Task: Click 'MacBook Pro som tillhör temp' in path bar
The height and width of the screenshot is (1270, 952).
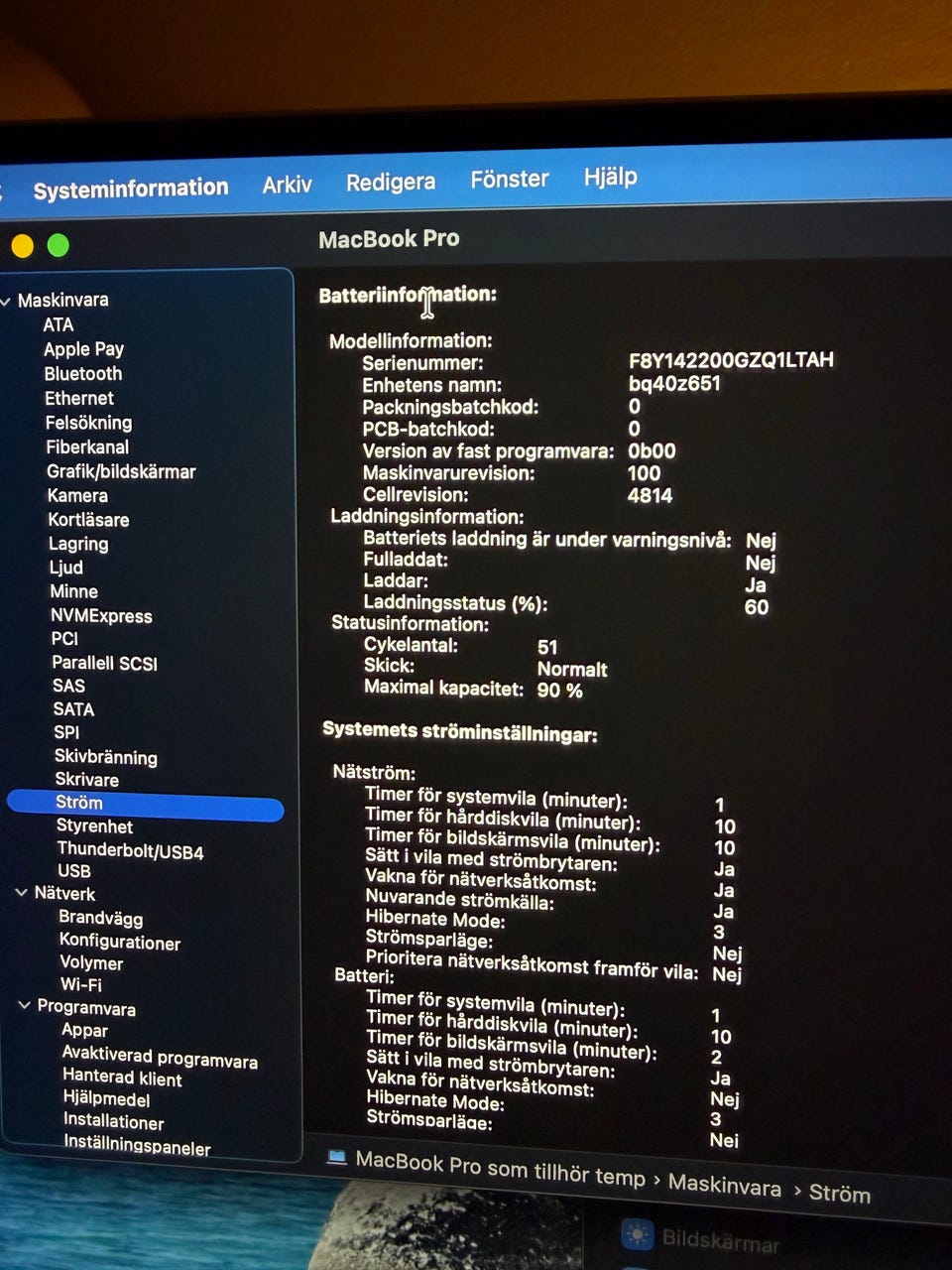Action: [x=501, y=1169]
